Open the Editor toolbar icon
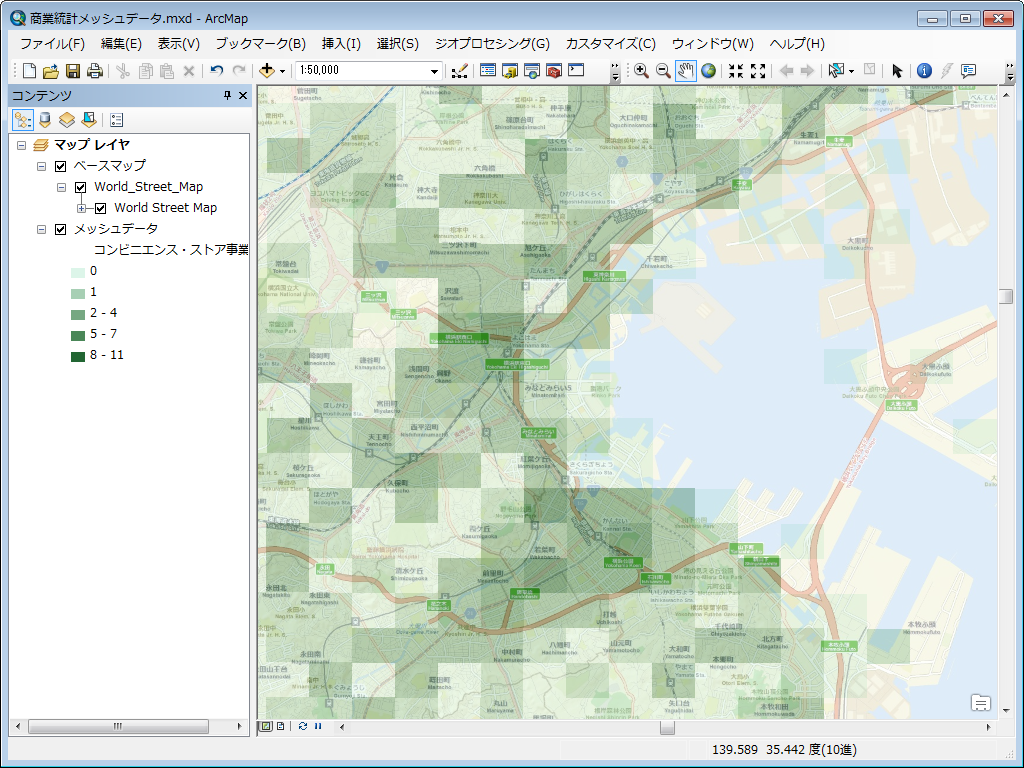The height and width of the screenshot is (768, 1024). coord(460,71)
